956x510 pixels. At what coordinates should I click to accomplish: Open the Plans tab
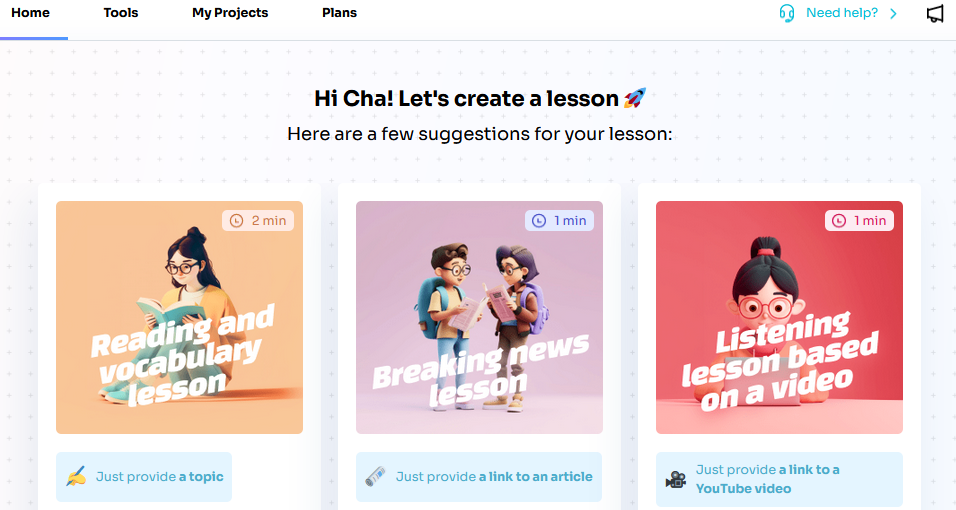[x=340, y=13]
